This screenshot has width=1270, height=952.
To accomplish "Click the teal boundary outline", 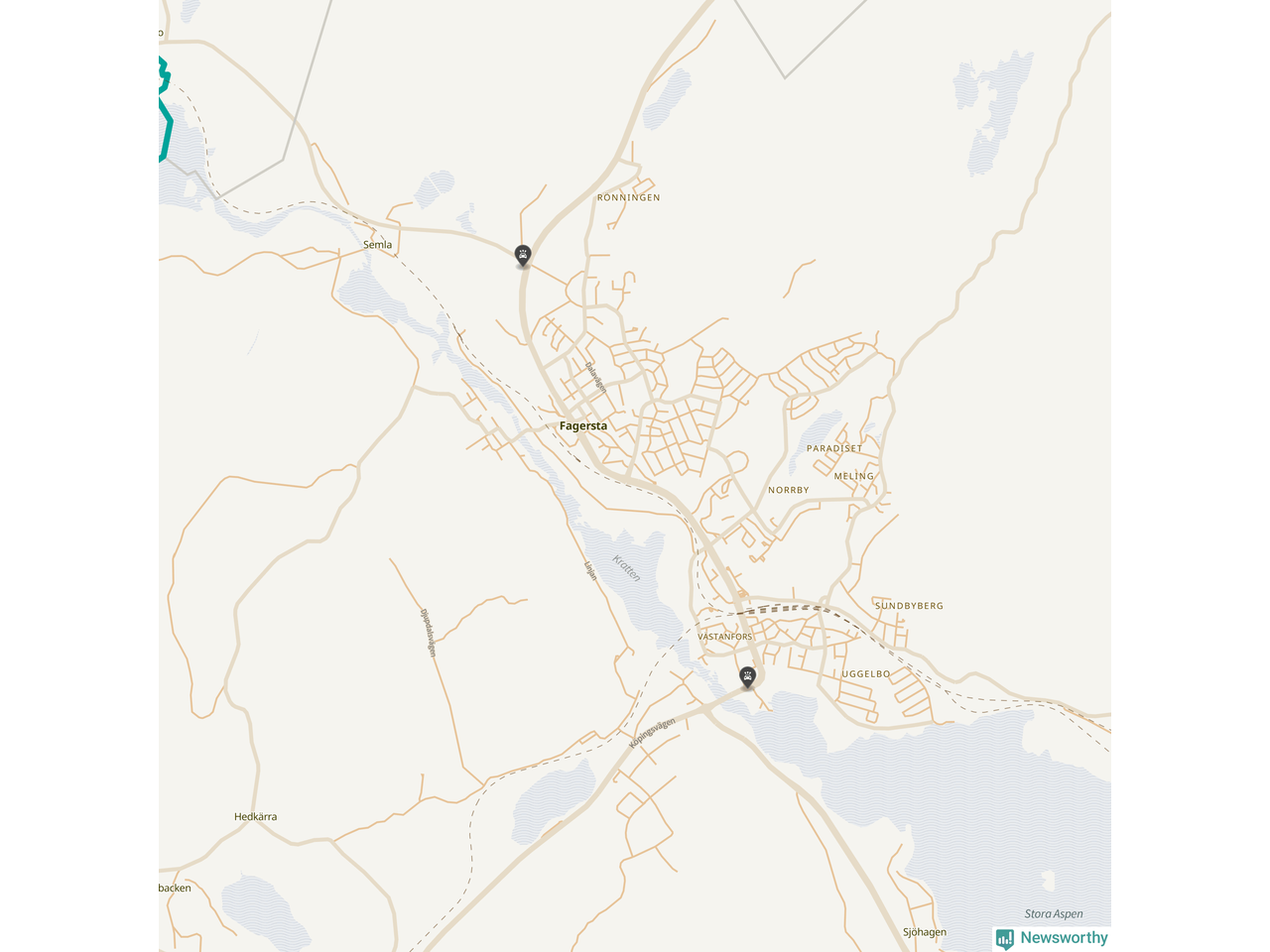I will click(x=165, y=109).
